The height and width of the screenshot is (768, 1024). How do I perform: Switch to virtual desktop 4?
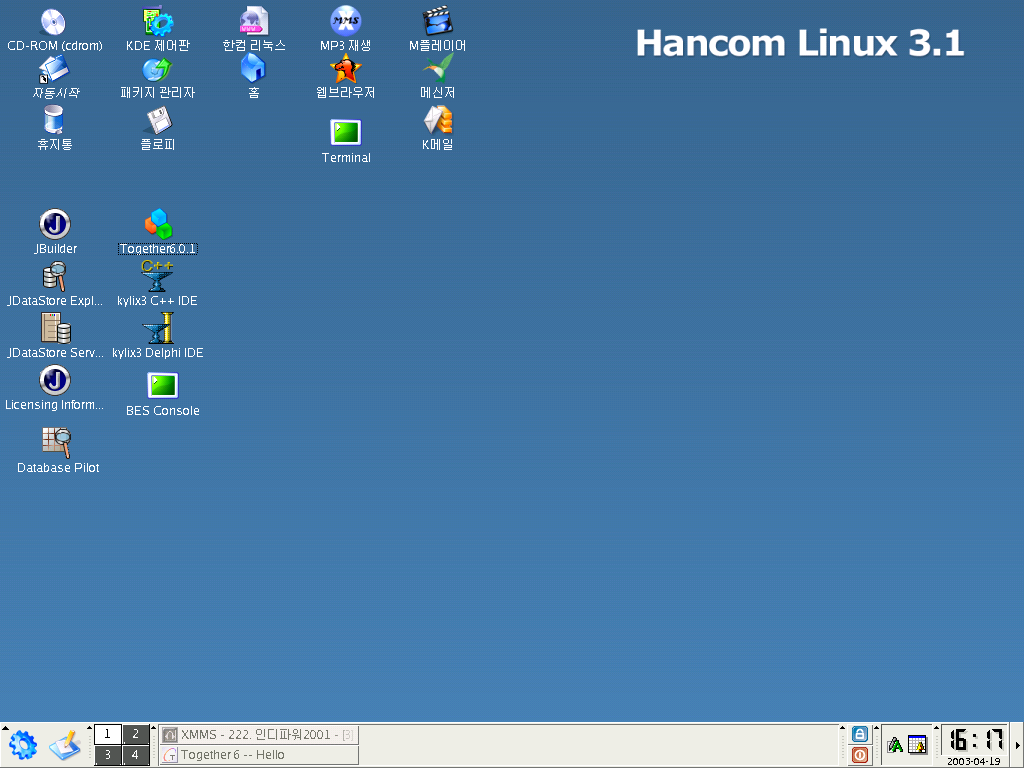136,755
